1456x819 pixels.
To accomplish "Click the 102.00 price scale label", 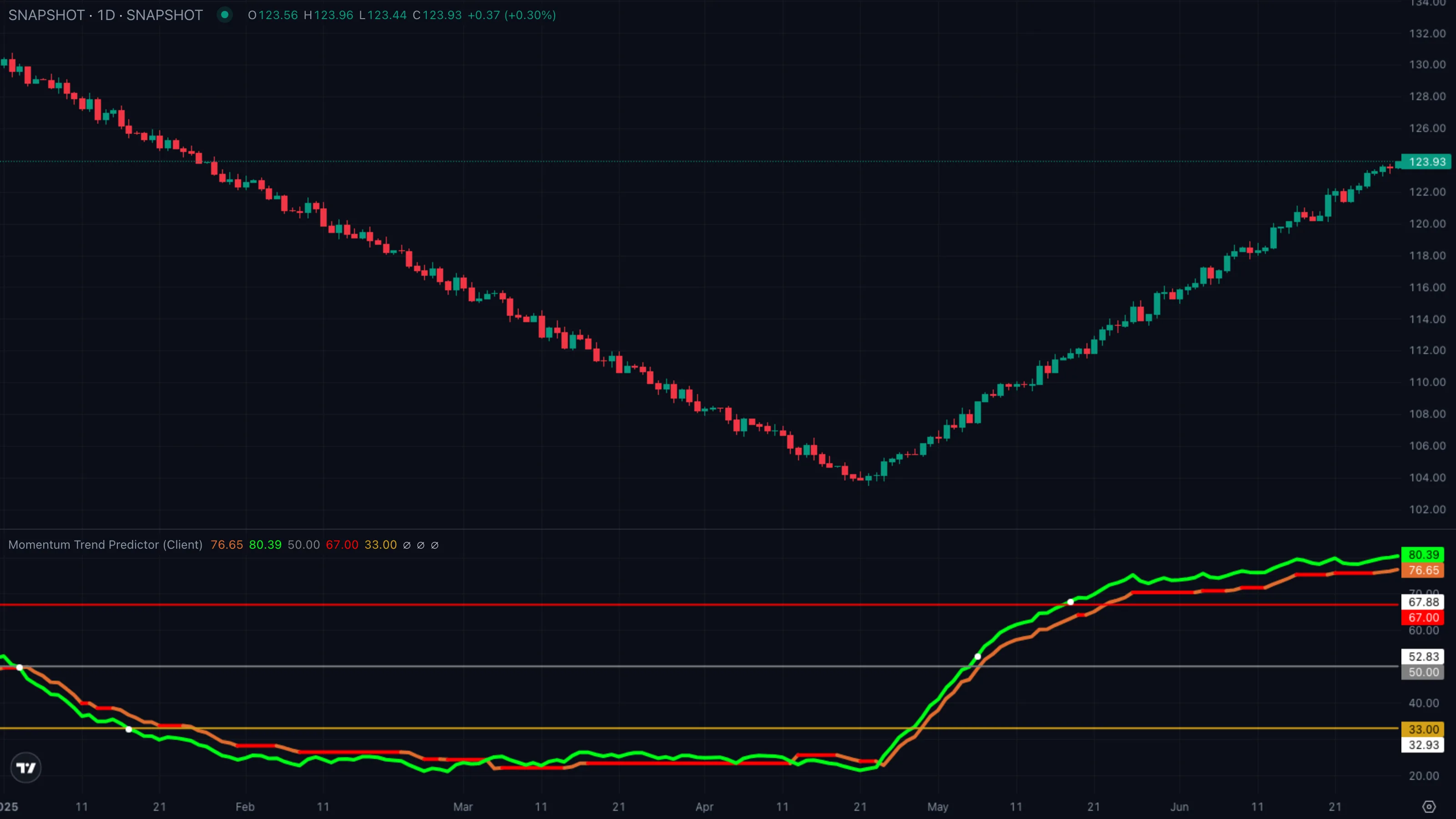I will click(1427, 509).
